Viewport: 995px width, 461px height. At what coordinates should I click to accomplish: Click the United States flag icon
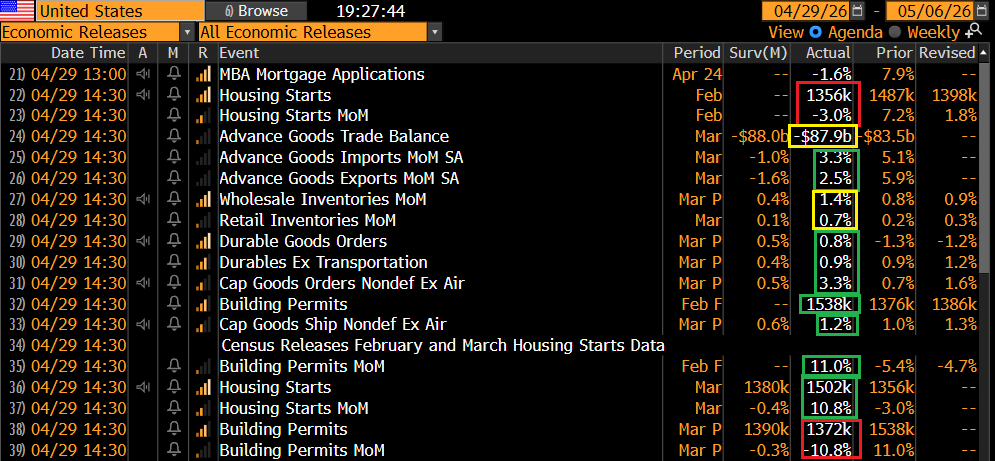pos(17,11)
